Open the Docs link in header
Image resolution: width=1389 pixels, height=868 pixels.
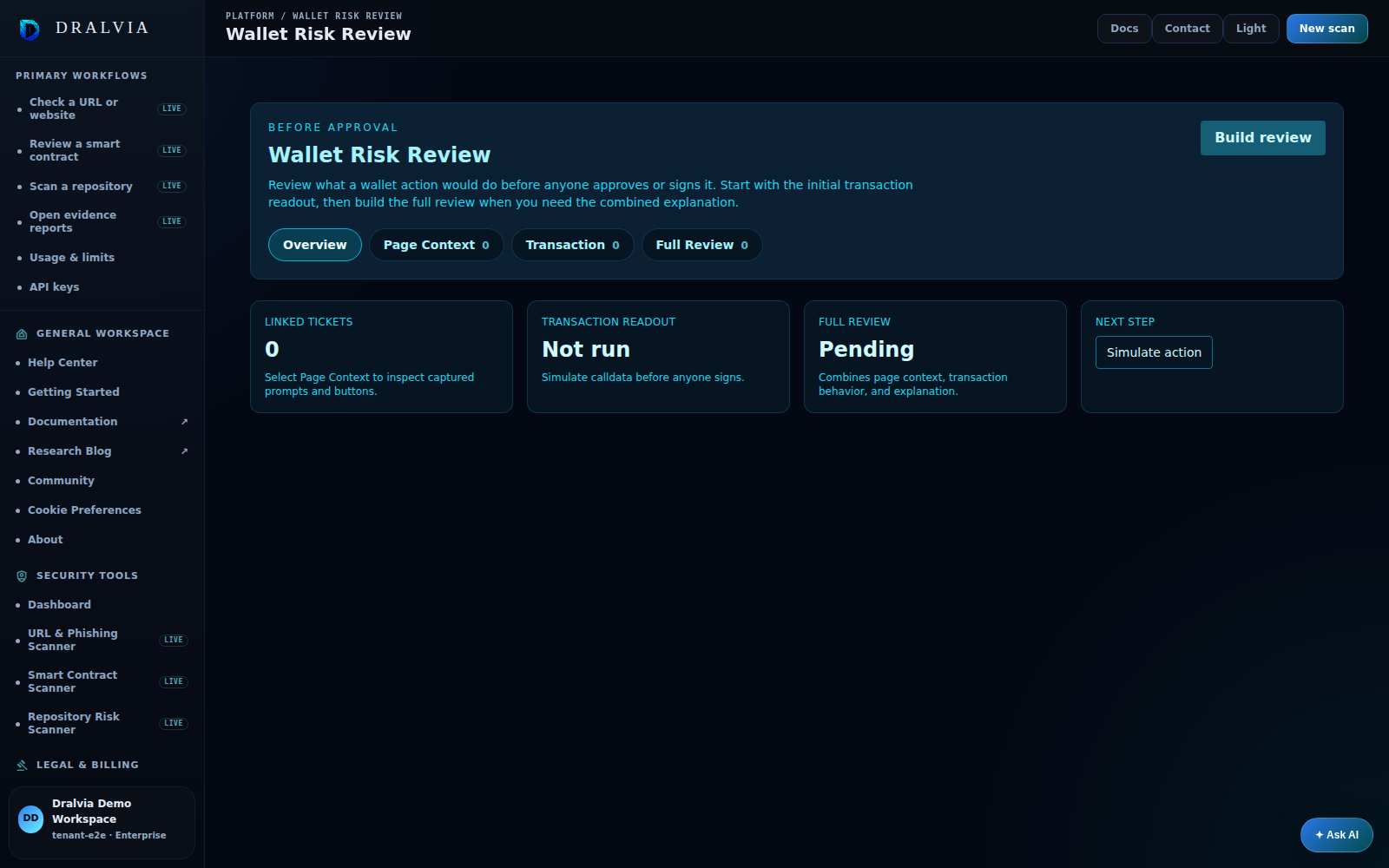point(1124,29)
